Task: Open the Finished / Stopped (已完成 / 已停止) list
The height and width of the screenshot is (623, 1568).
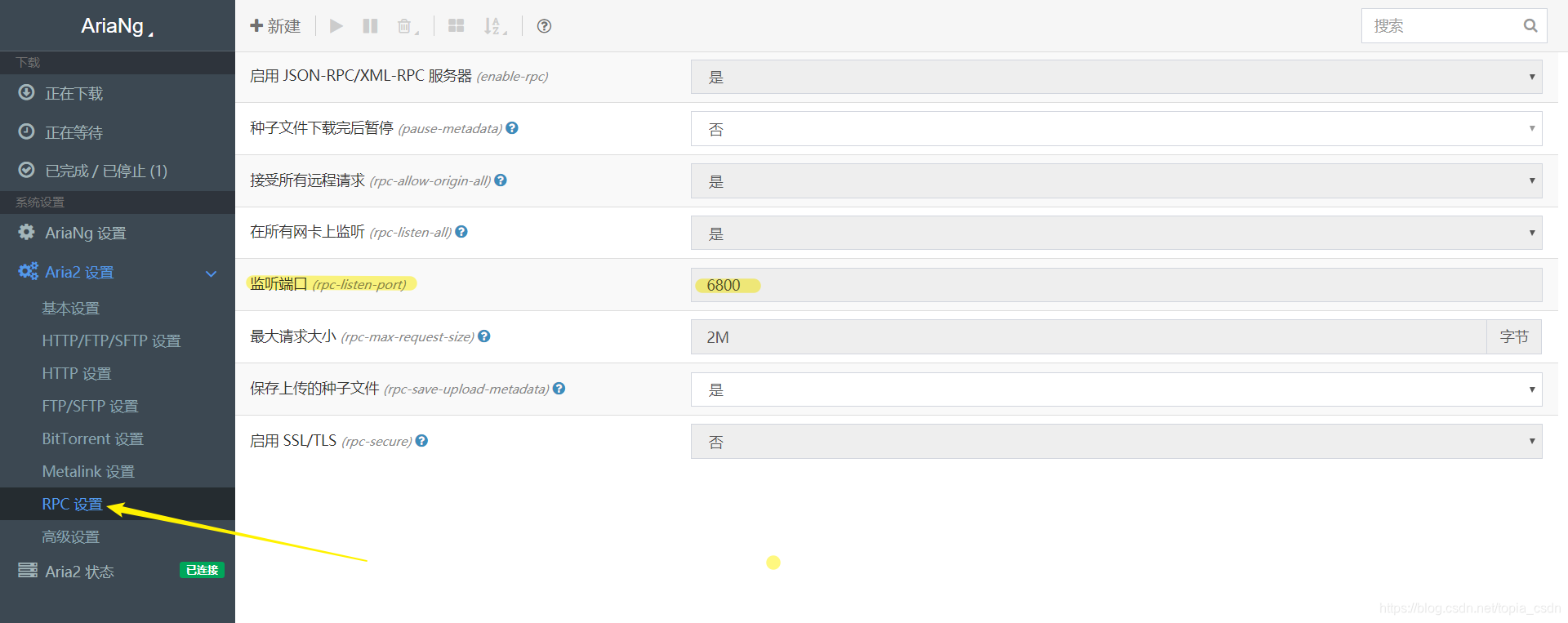Action: coord(118,171)
